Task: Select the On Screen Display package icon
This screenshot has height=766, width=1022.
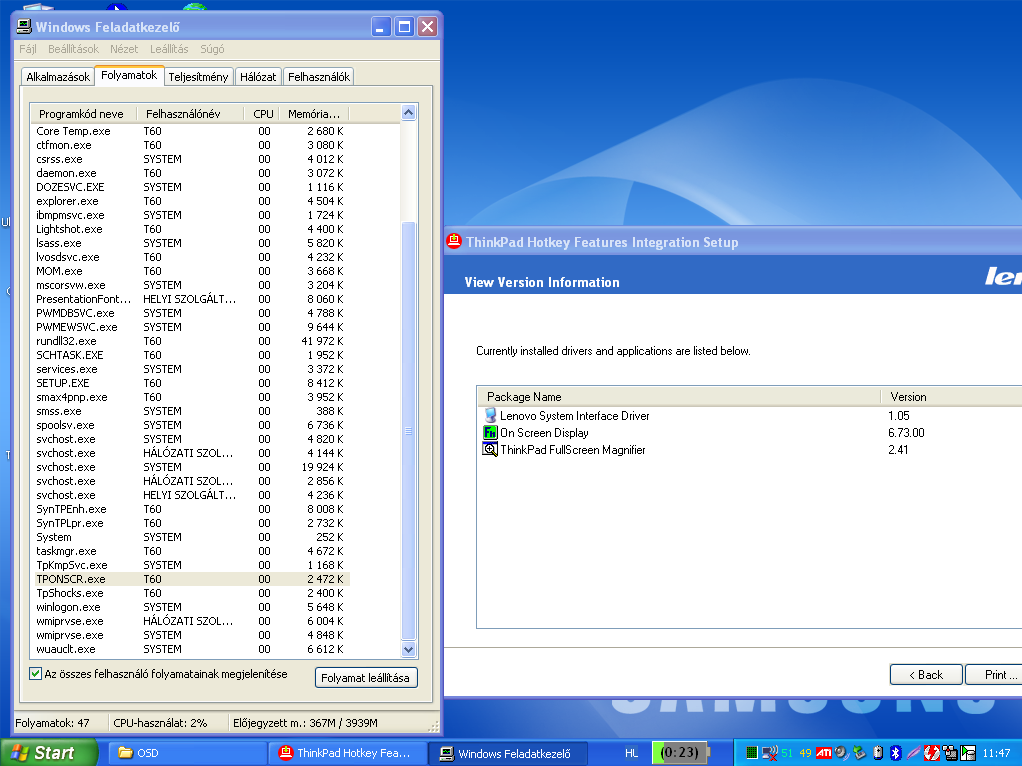Action: point(490,432)
